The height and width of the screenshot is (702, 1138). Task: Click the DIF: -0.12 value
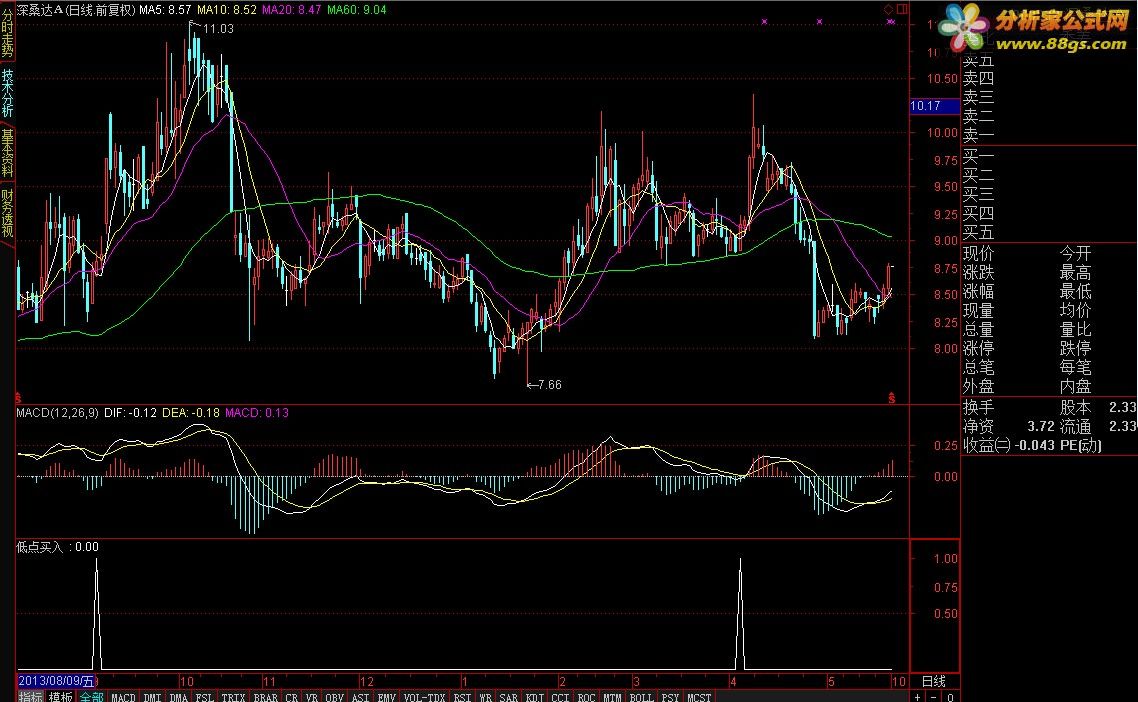pos(131,413)
